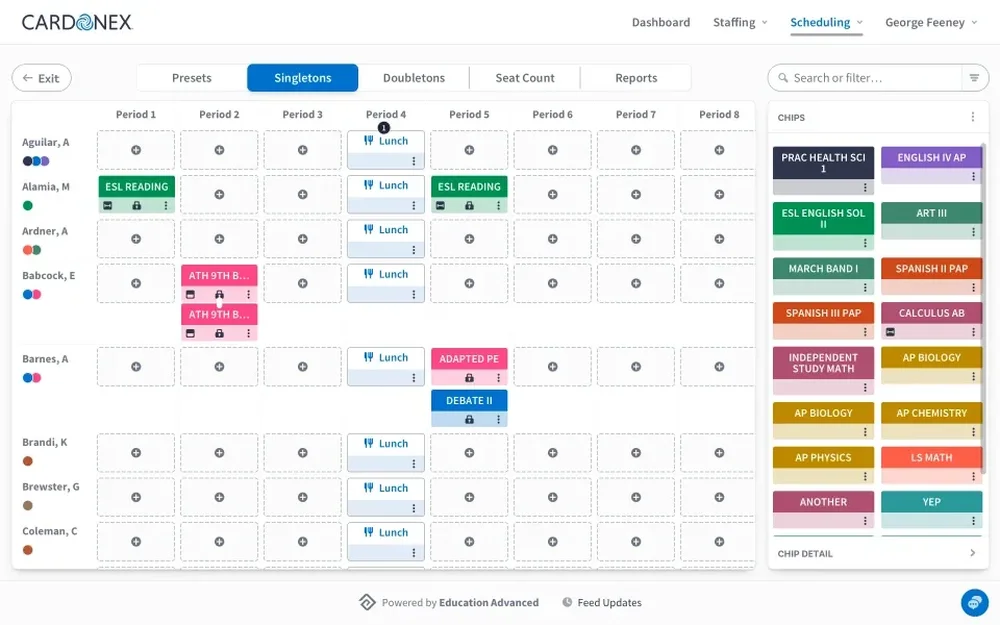Add a course to Barnes, A Period 6

click(x=552, y=367)
